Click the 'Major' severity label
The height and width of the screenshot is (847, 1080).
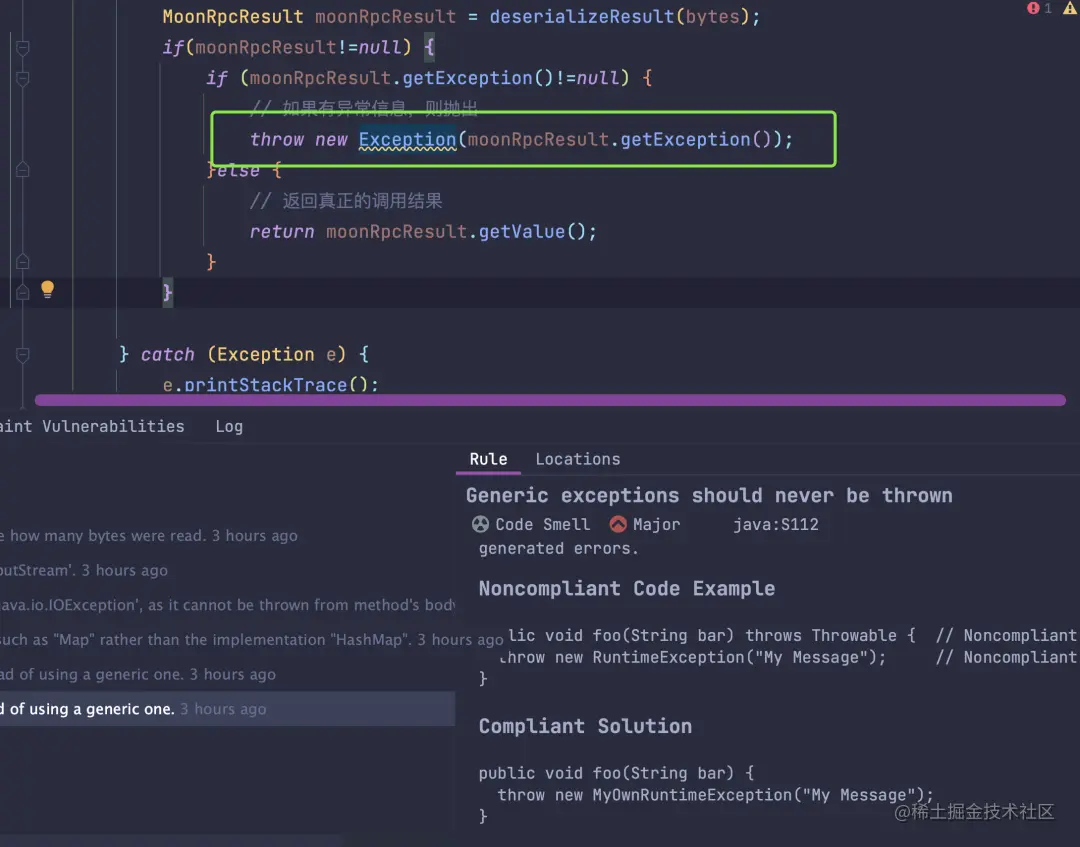[x=656, y=525]
